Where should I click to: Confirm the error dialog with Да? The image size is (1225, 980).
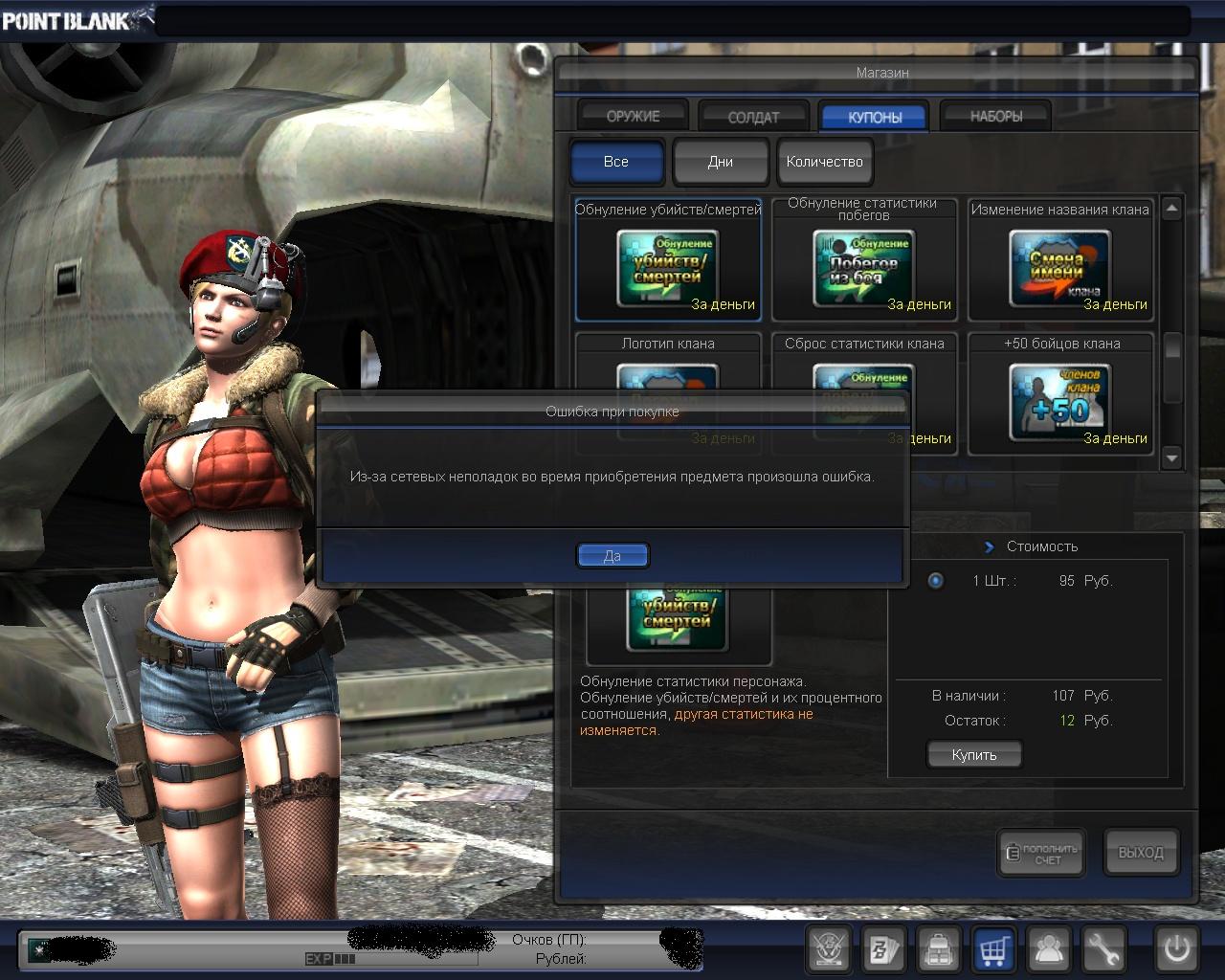coord(612,555)
